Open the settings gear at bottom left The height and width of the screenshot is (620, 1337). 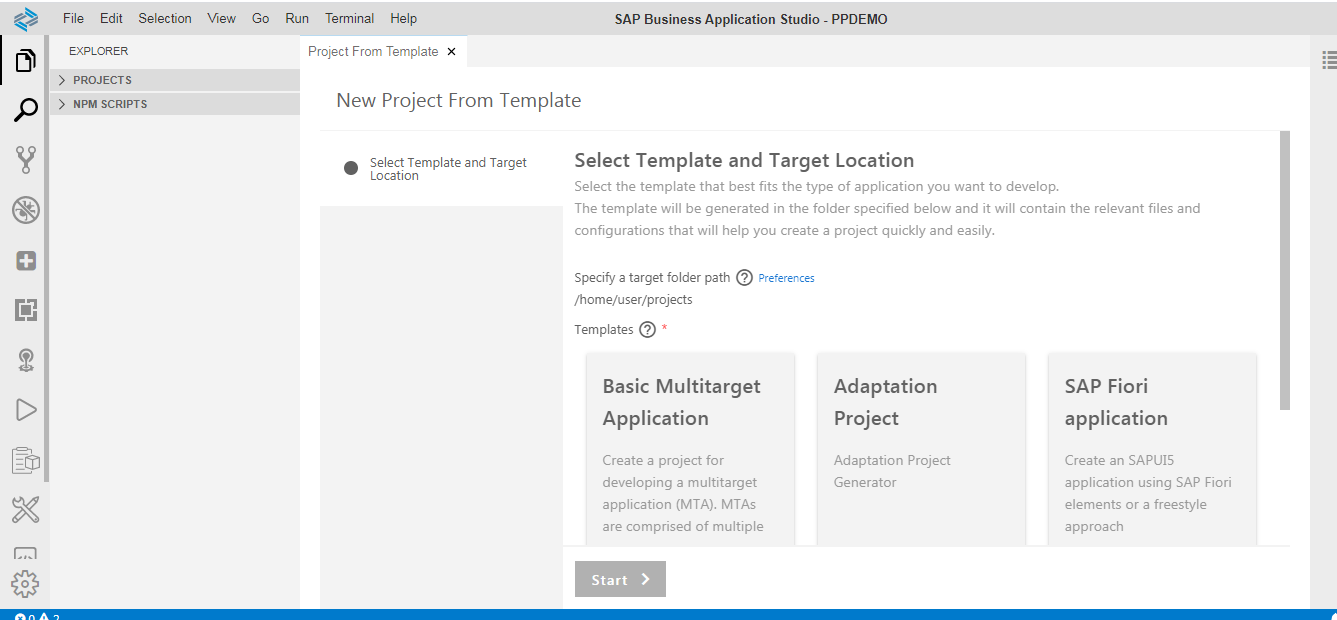click(x=25, y=584)
